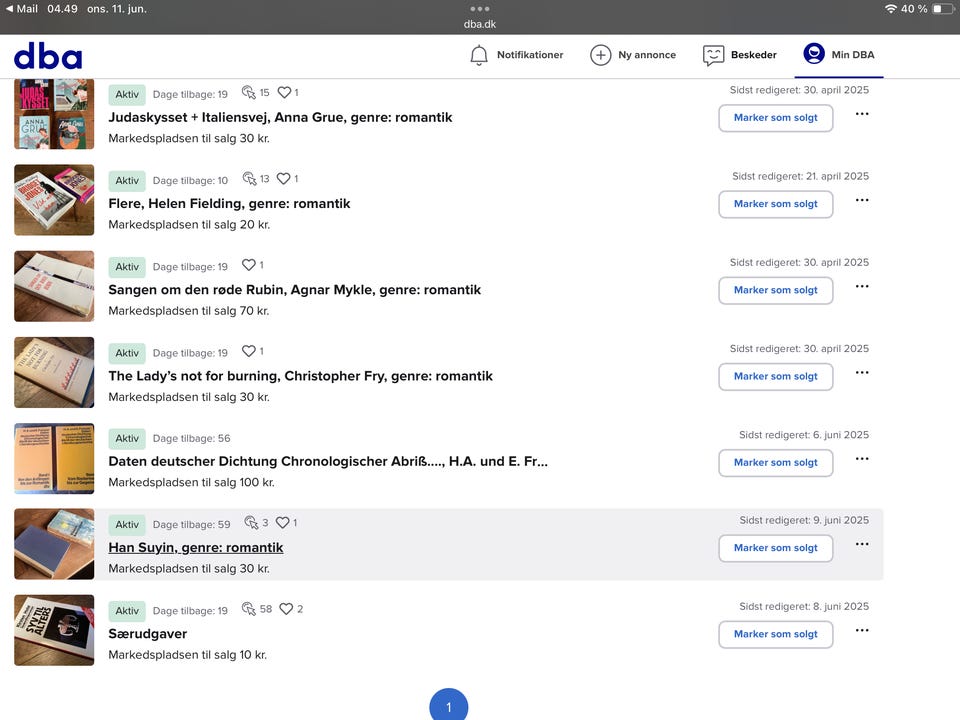Screen dimensions: 960x720
Task: Open The Lady's not for burning listing
Action: [x=300, y=376]
